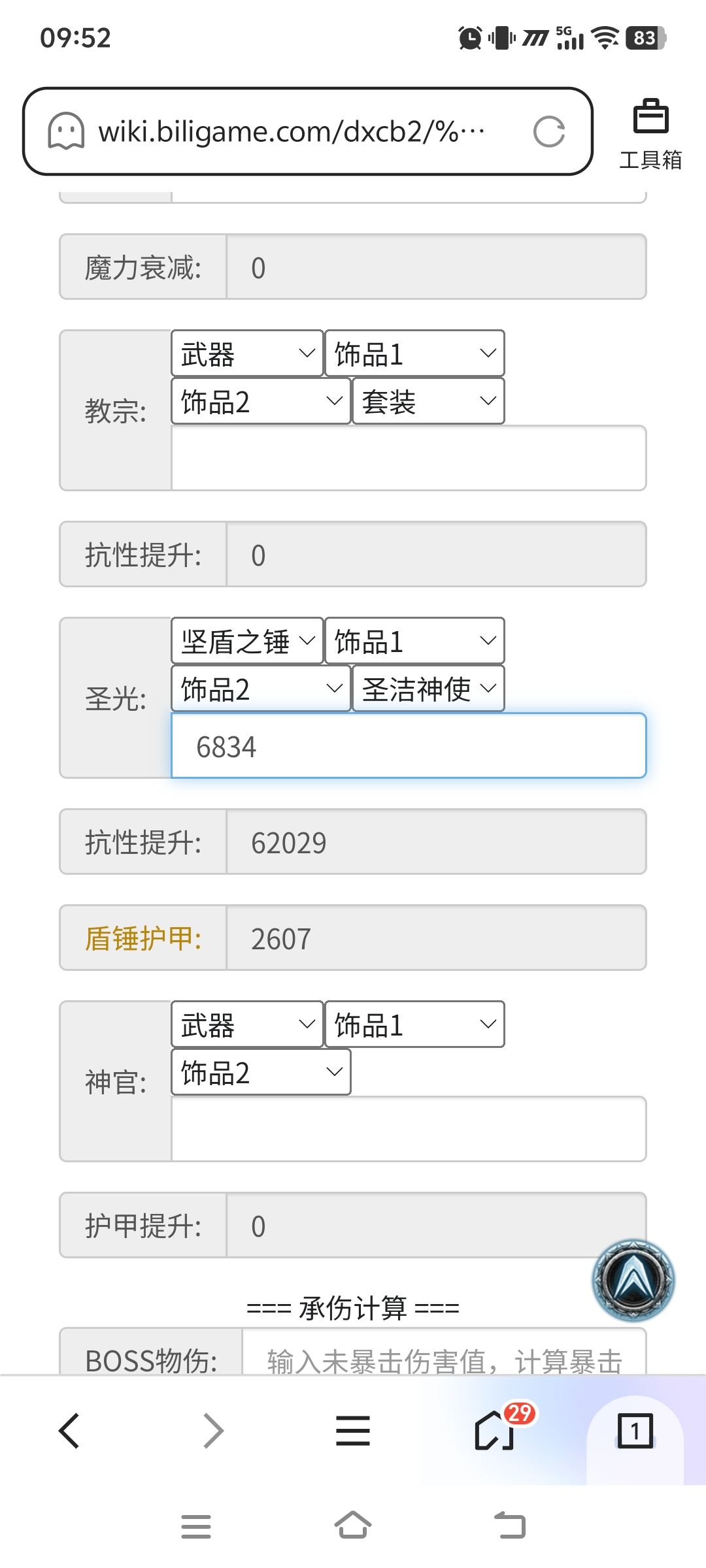Expand 饰品2 dropdown in the 圣光 row
The height and width of the screenshot is (1568, 706).
[261, 689]
